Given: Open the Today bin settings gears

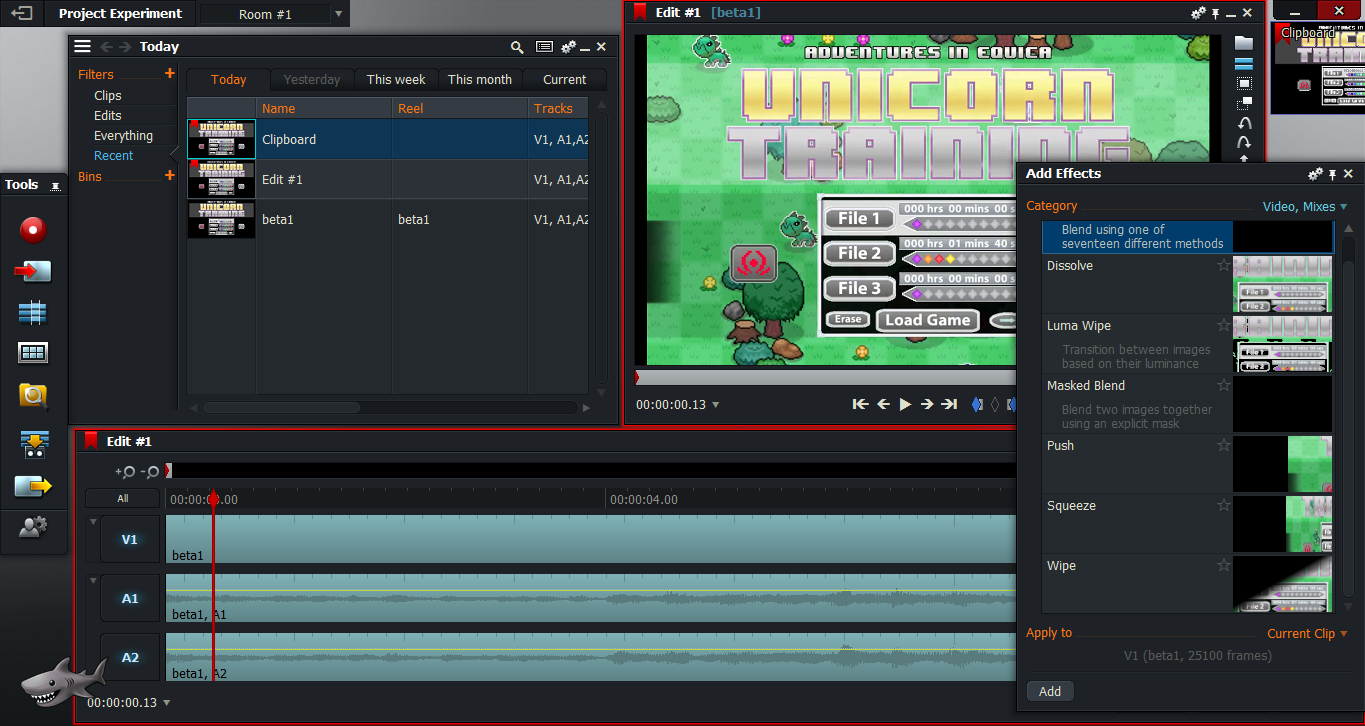Looking at the screenshot, I should [x=568, y=47].
